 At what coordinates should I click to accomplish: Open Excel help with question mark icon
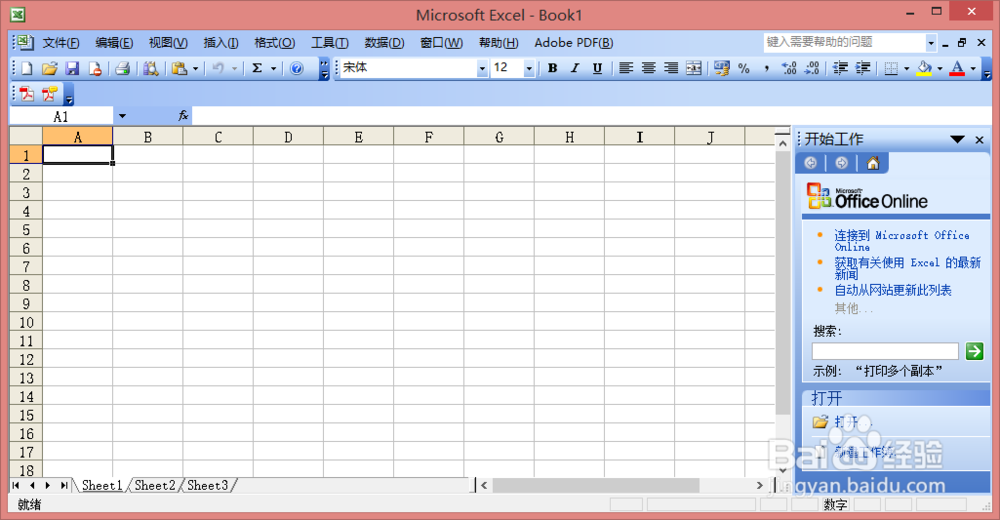(297, 68)
